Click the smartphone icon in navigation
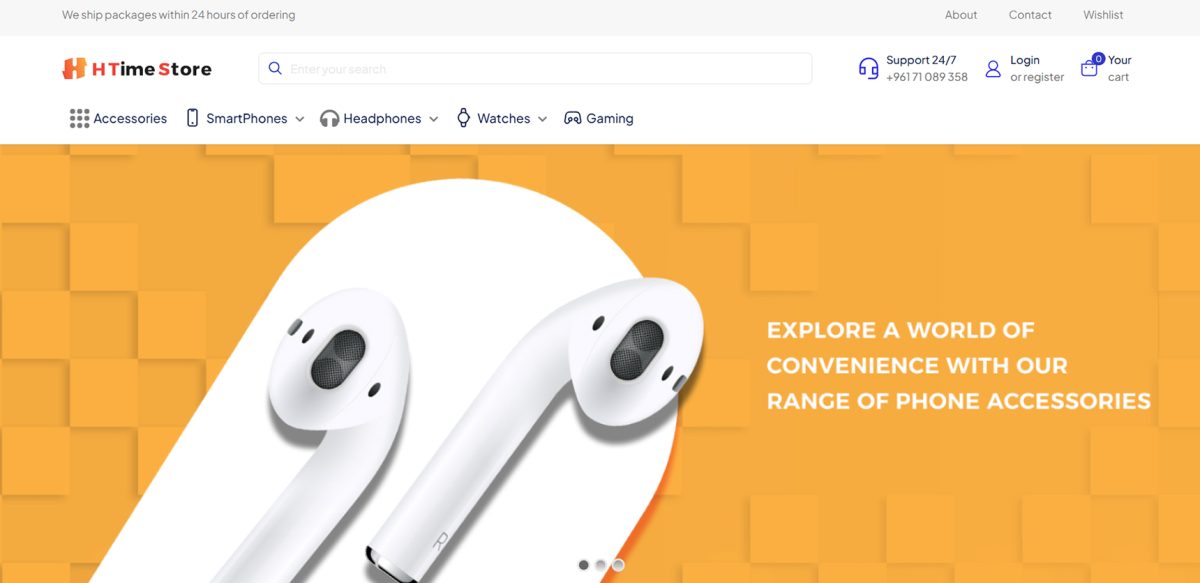The width and height of the screenshot is (1200, 583). click(x=192, y=118)
